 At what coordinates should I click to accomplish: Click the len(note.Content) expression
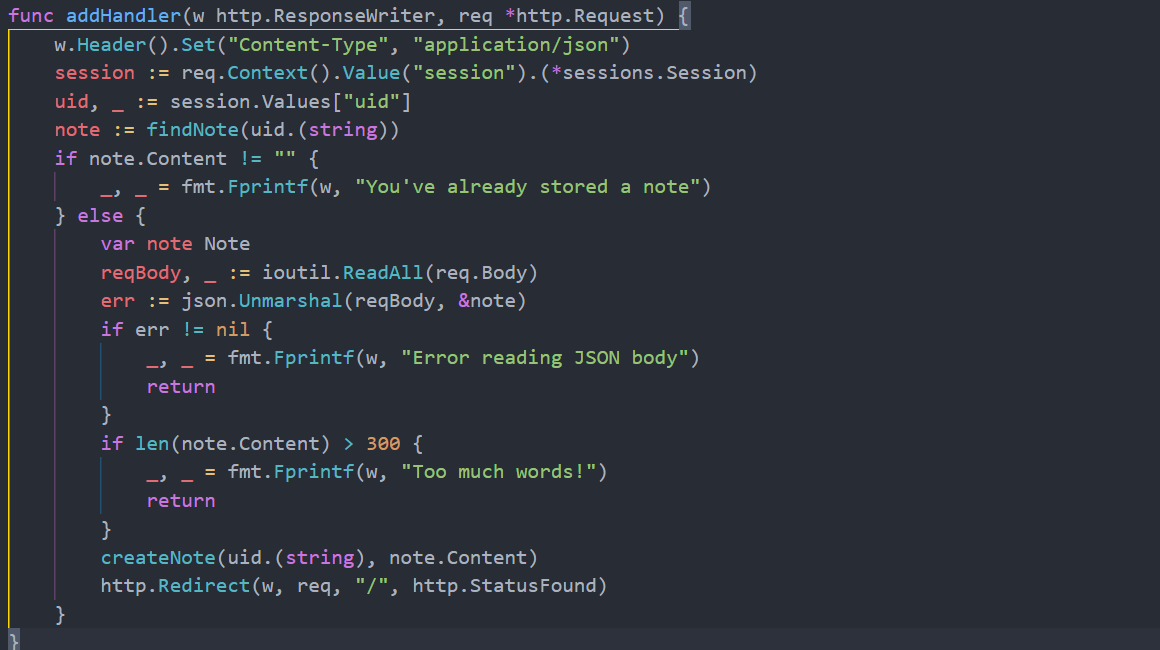click(232, 444)
